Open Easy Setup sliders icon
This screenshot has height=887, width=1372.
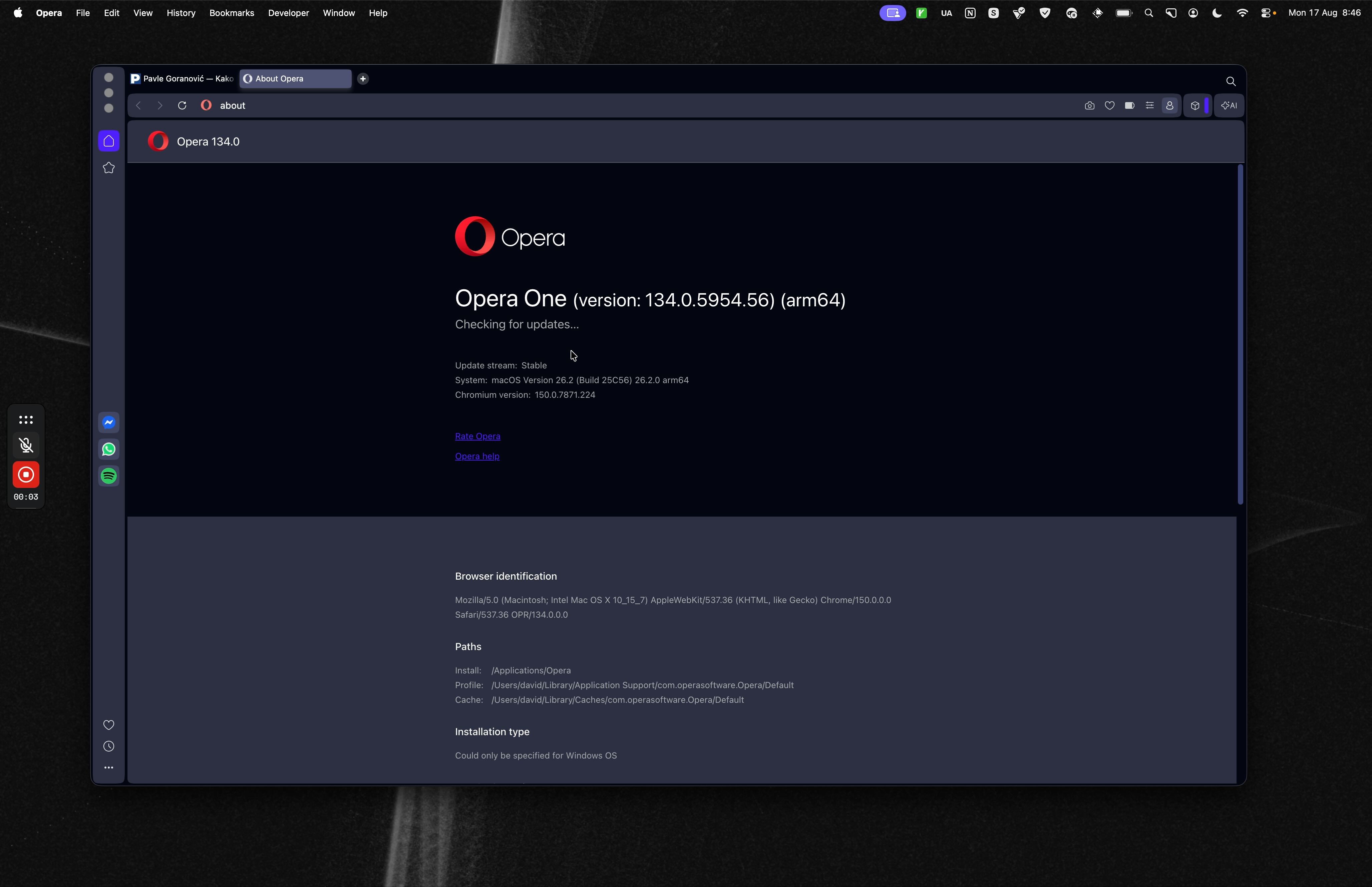1150,105
